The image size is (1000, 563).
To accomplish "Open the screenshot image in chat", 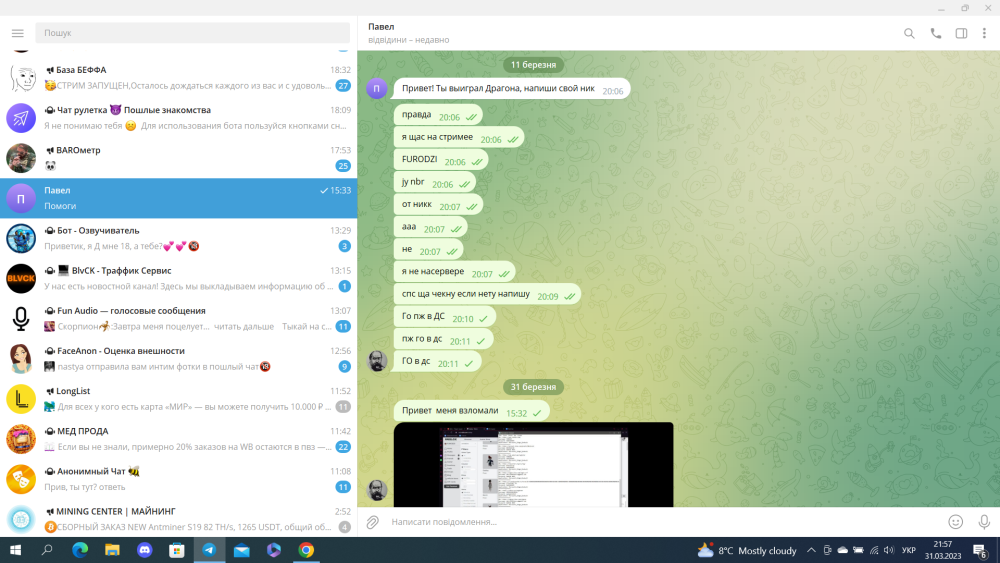I will click(533, 465).
